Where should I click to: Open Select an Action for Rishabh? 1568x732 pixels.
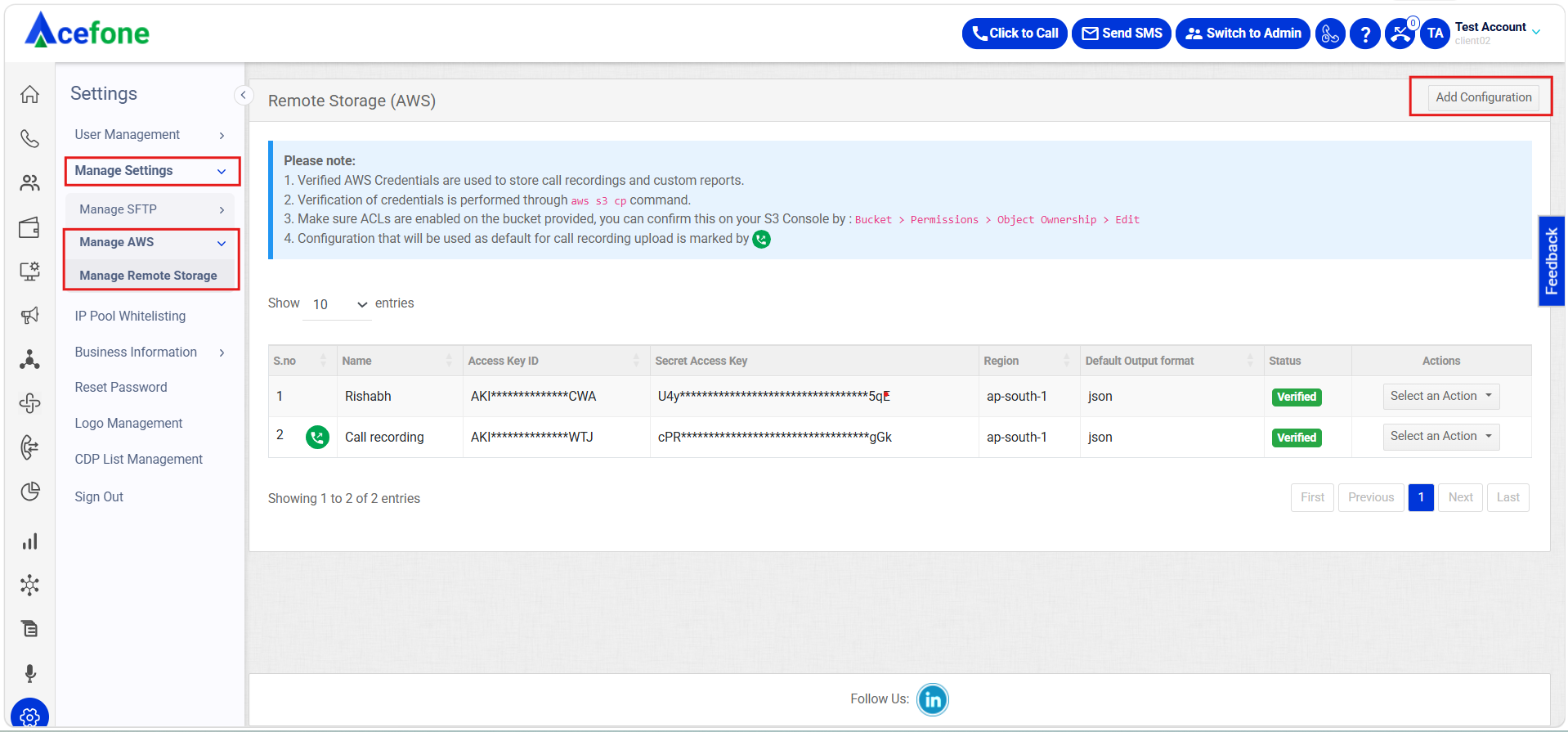[x=1440, y=396]
